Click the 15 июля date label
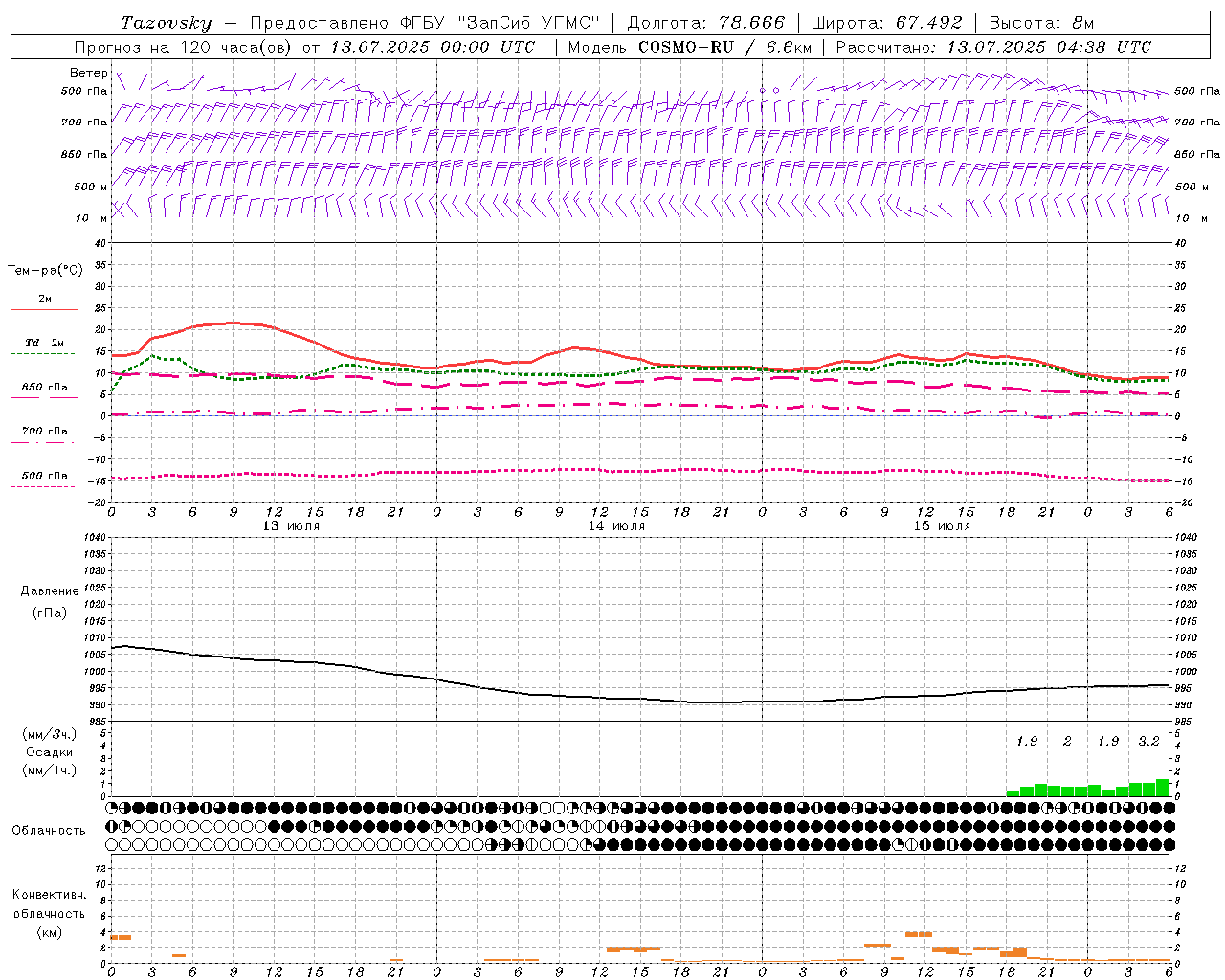1225x980 pixels. coord(942,526)
